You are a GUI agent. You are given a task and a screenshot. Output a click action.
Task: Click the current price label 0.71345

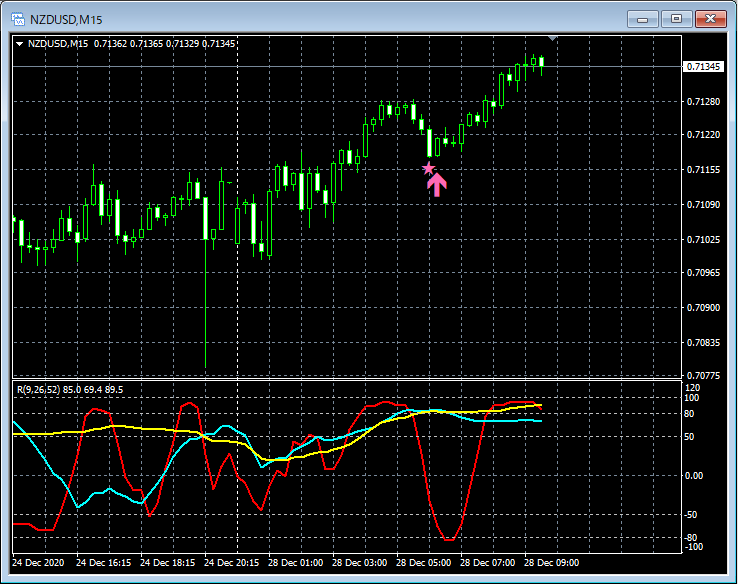coord(703,67)
